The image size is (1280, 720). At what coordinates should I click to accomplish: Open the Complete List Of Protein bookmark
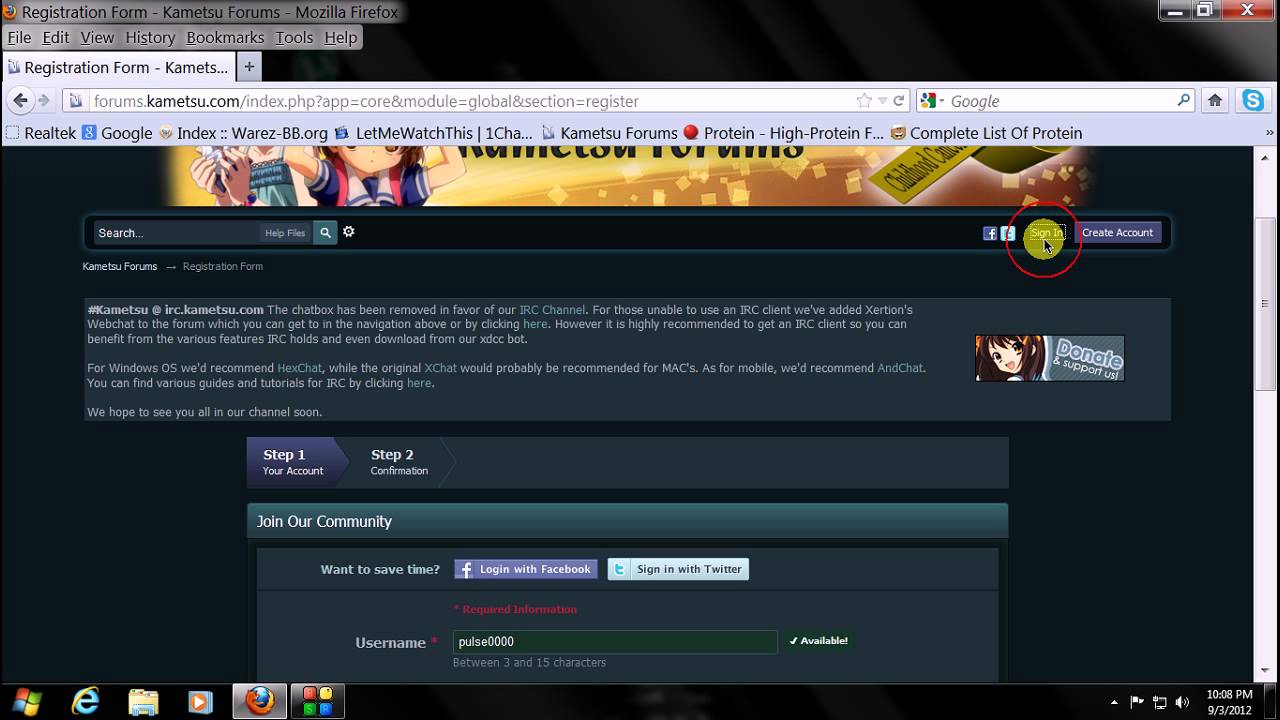986,133
